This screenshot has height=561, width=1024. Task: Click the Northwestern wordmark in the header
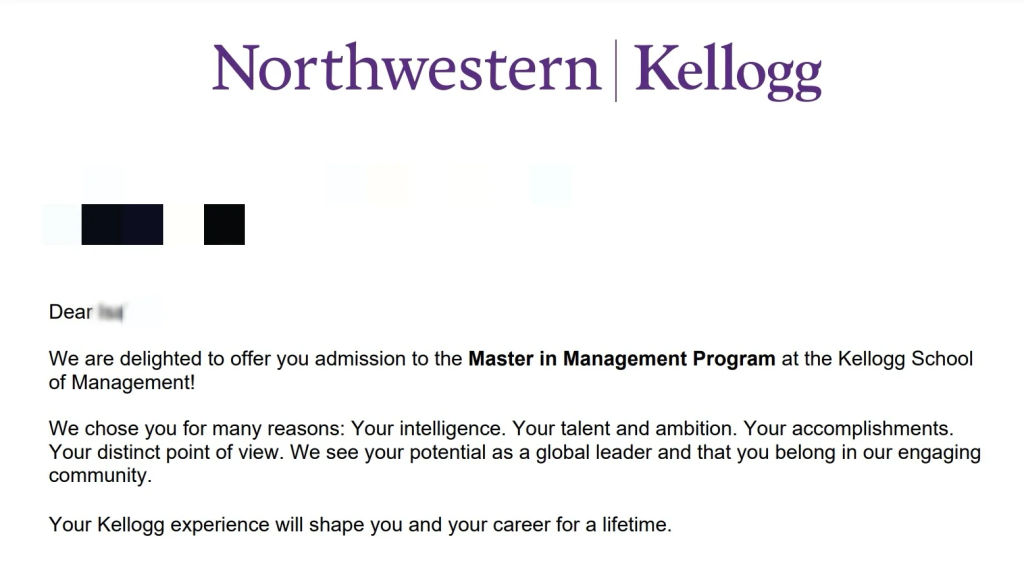405,69
